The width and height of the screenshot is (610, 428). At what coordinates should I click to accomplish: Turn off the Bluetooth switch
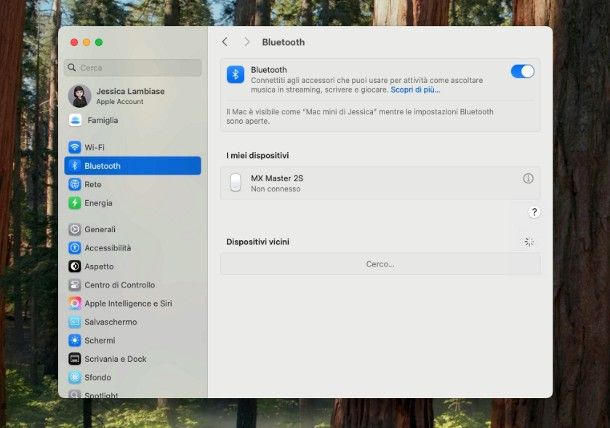pyautogui.click(x=522, y=71)
